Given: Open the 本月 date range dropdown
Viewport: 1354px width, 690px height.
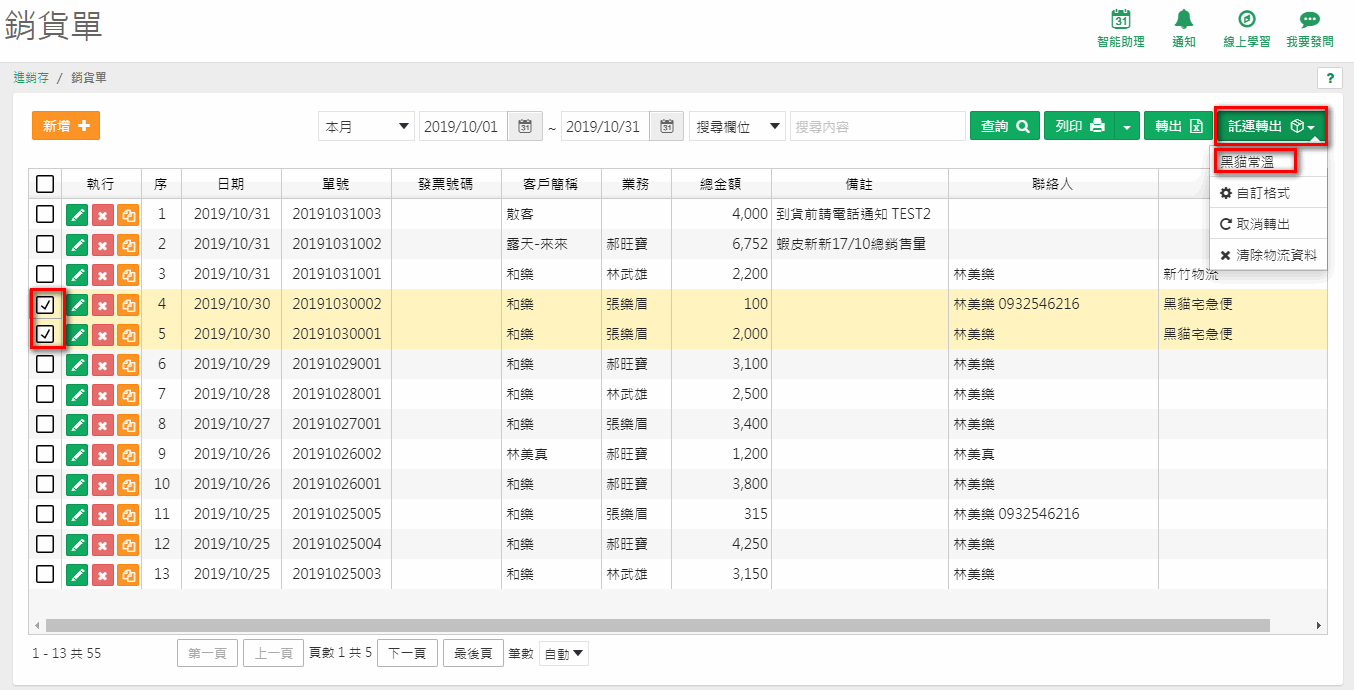Looking at the screenshot, I should click(x=366, y=126).
